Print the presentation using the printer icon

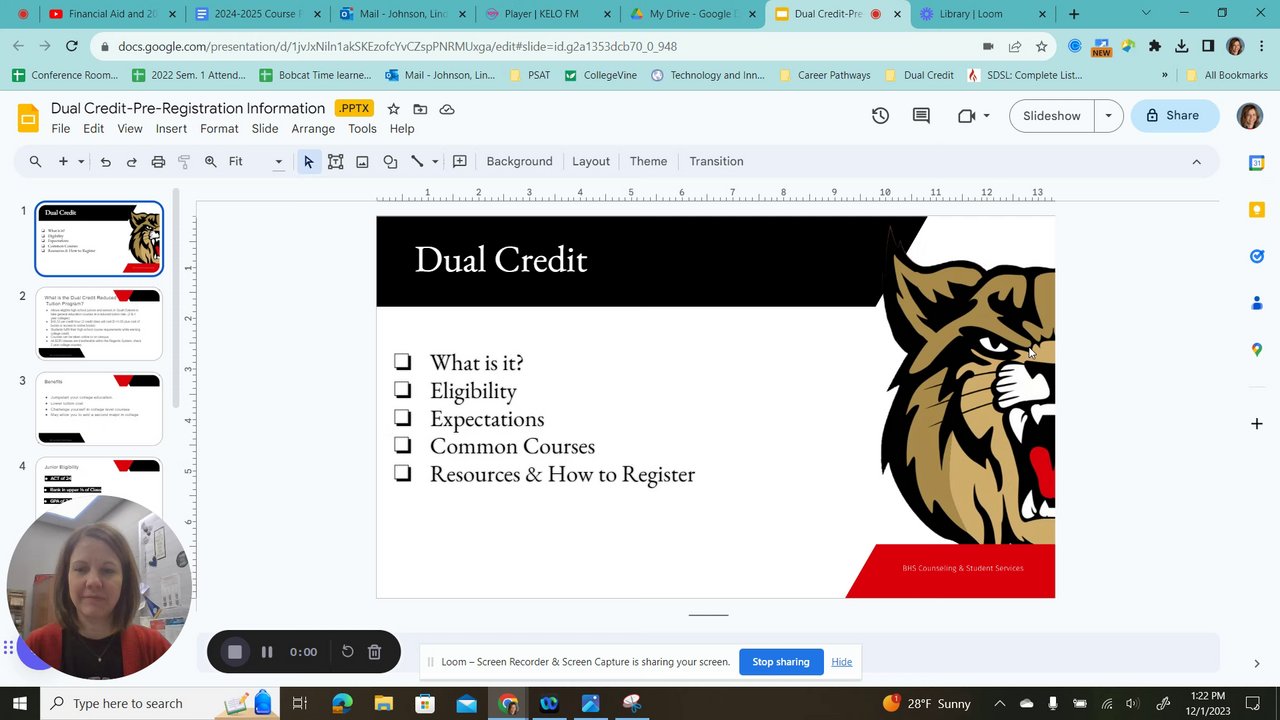[158, 161]
